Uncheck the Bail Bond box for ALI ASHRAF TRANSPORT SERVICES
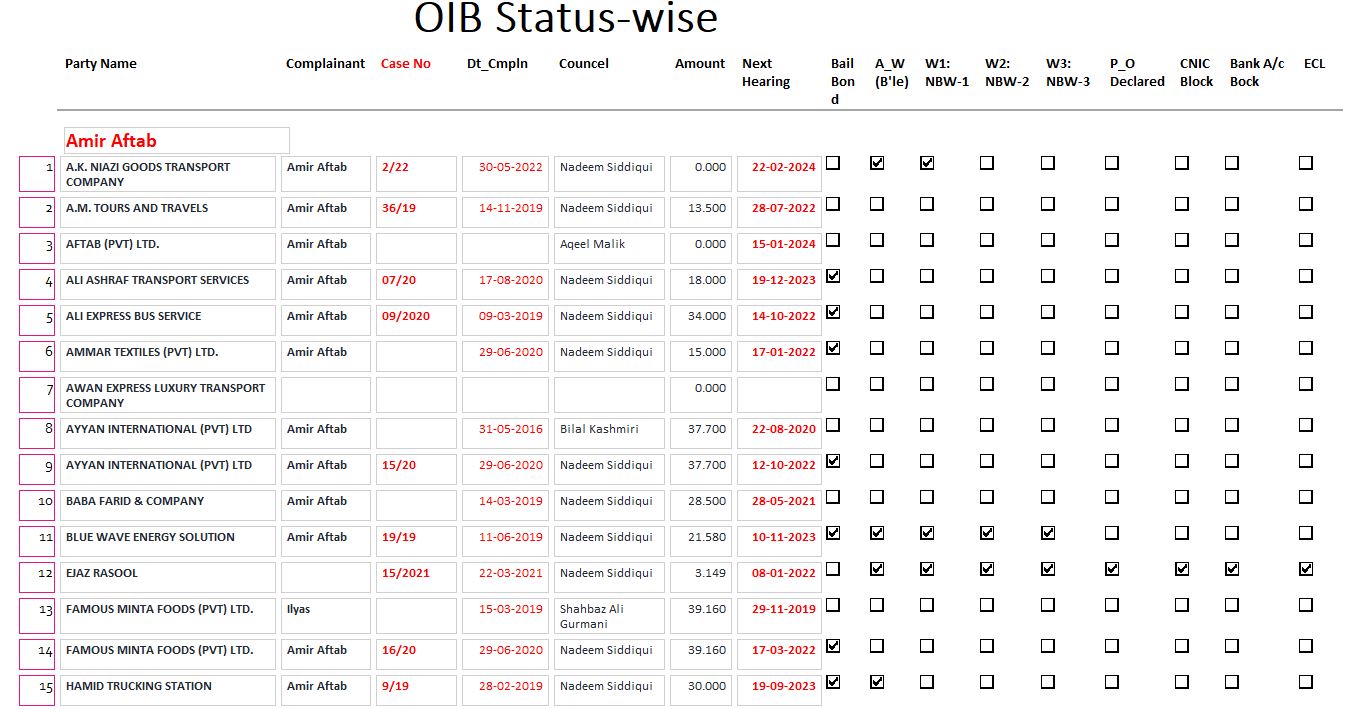 click(833, 276)
